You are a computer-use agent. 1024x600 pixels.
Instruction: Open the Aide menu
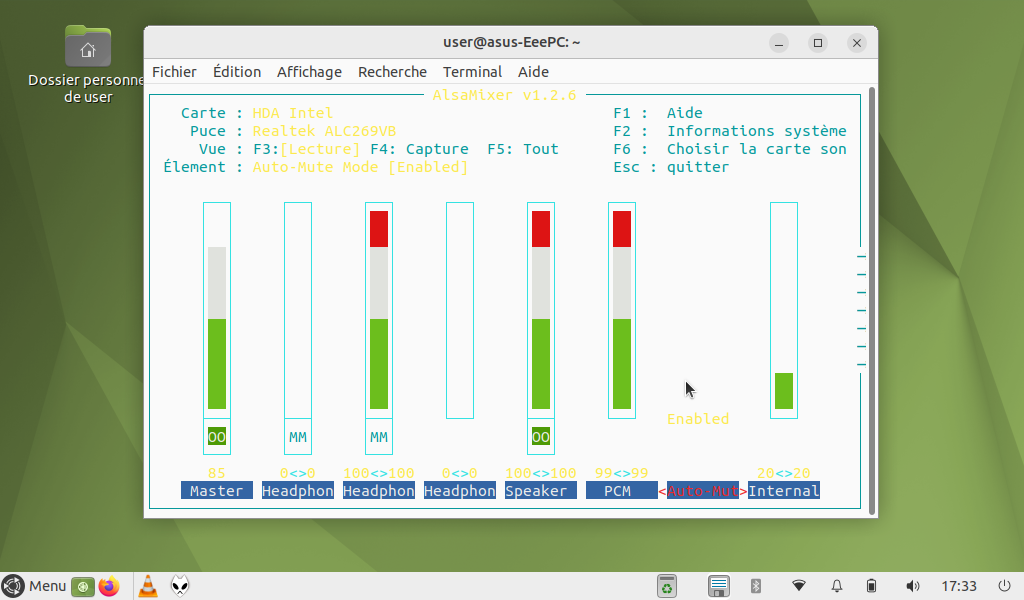[x=534, y=72]
